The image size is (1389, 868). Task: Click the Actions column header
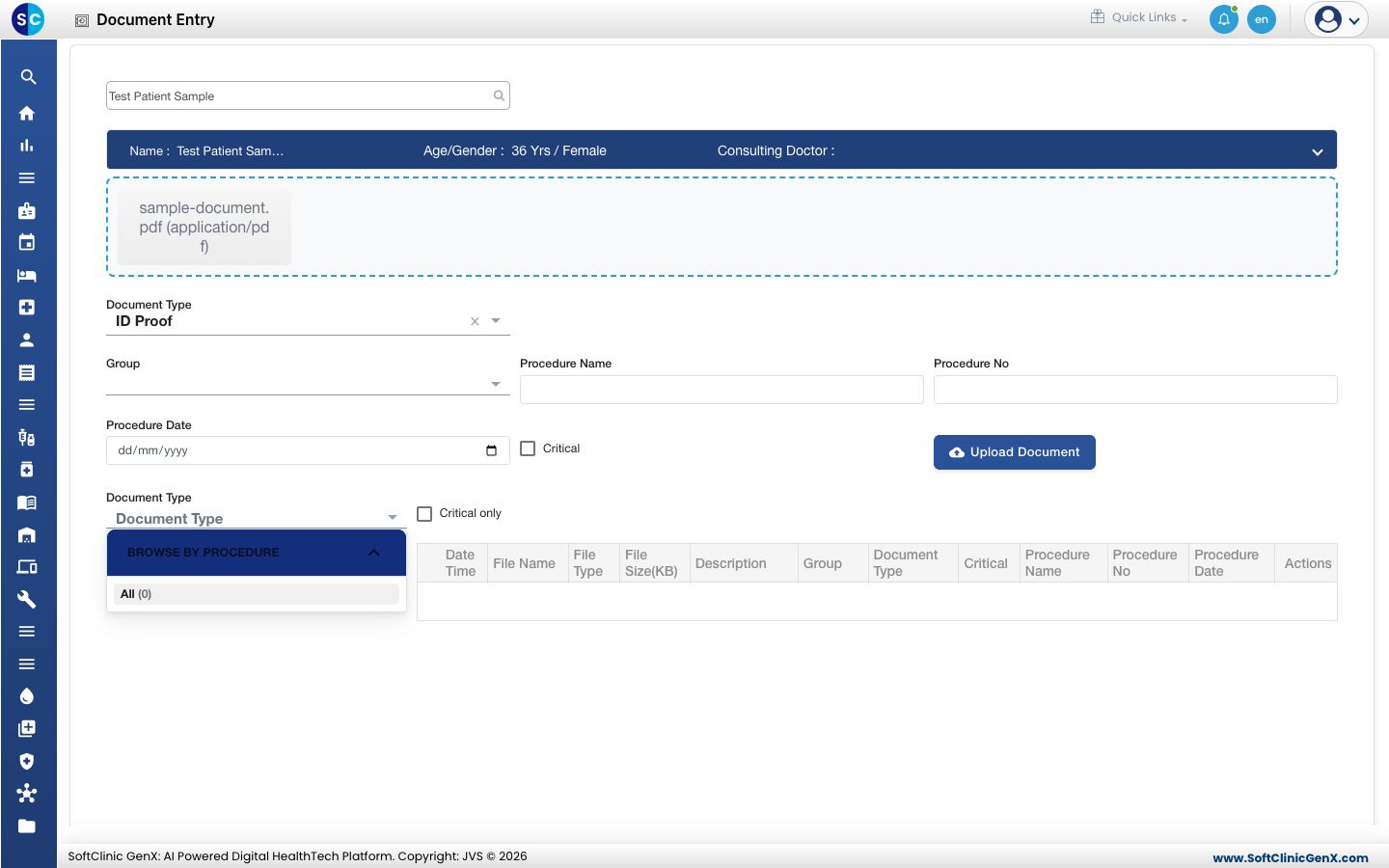coord(1307,563)
